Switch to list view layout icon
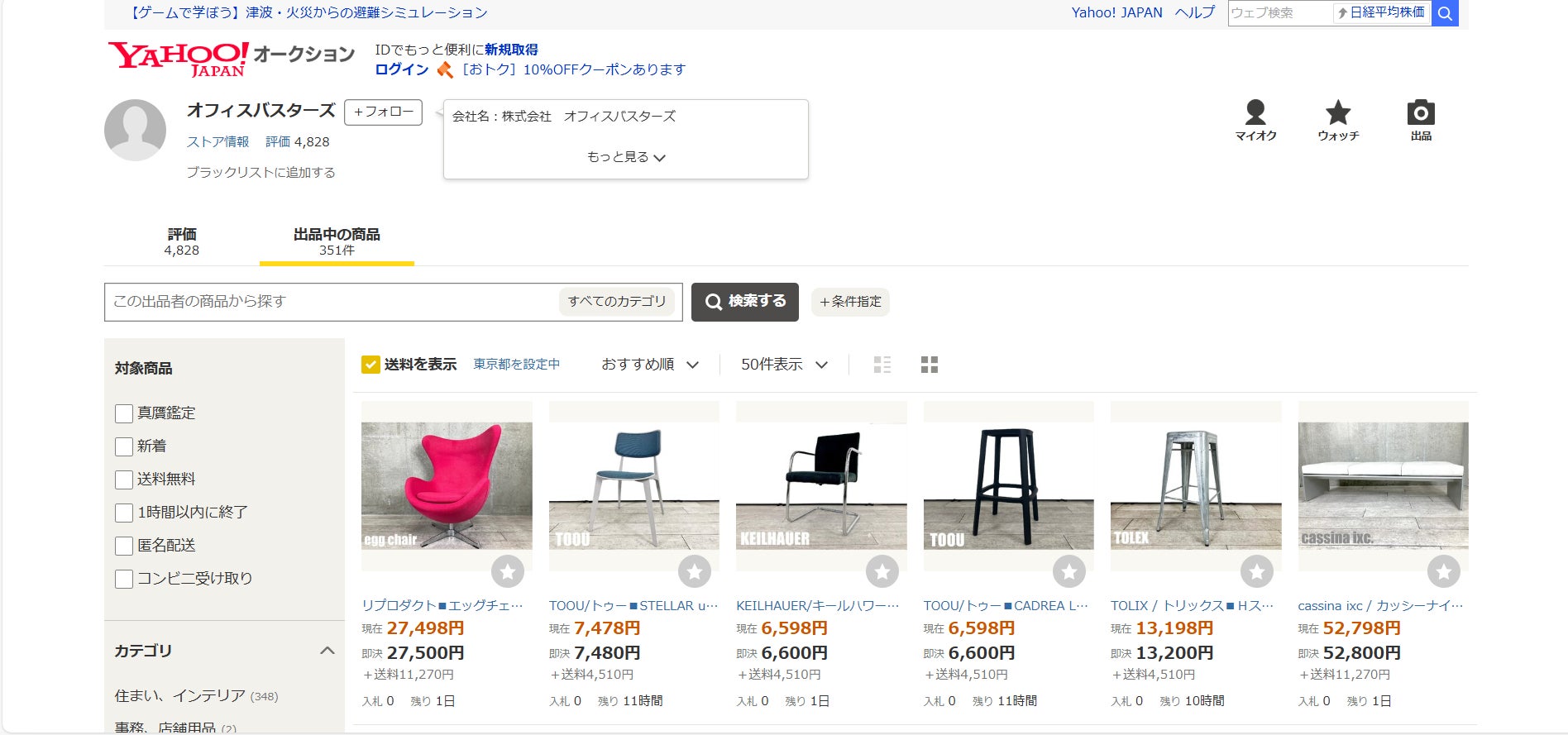Viewport: 1568px width, 735px height. 882,365
